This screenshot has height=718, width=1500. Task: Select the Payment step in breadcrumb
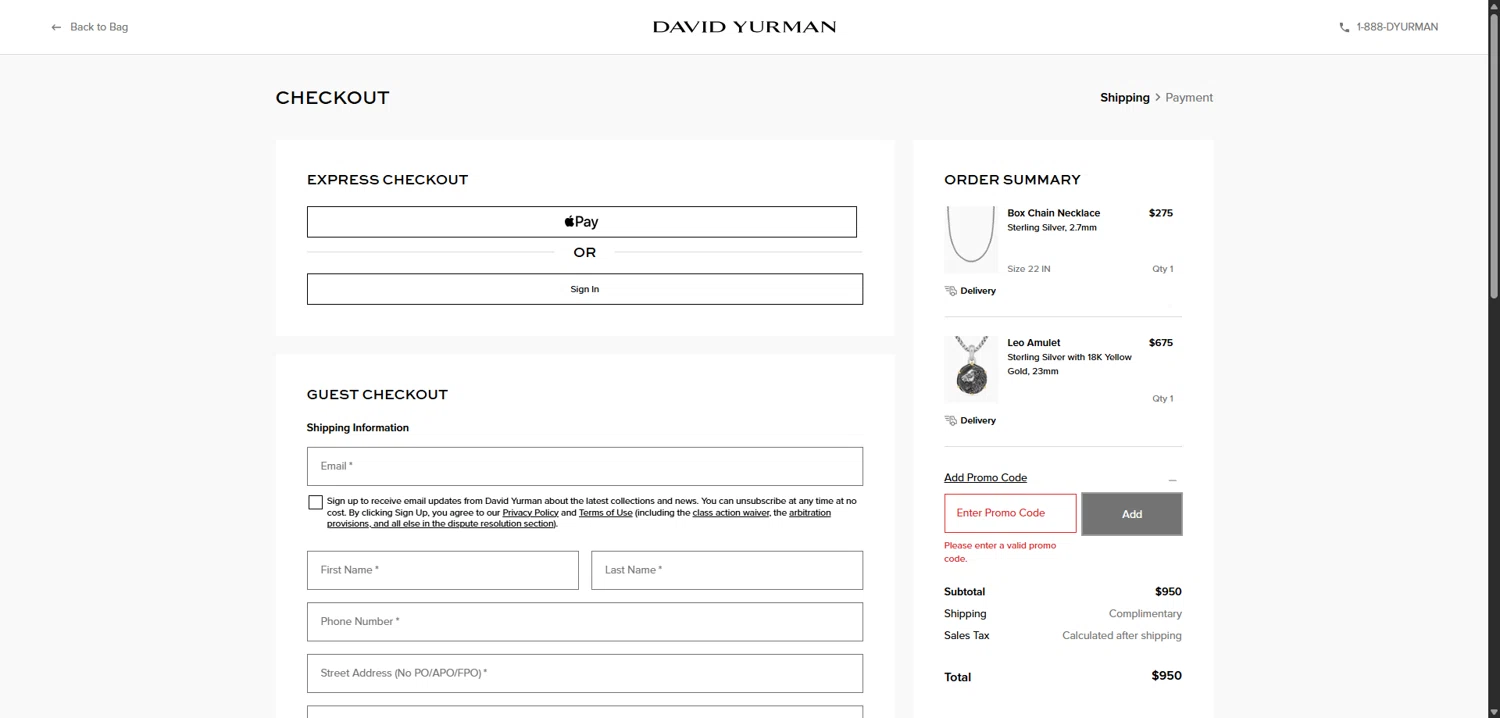click(x=1189, y=97)
